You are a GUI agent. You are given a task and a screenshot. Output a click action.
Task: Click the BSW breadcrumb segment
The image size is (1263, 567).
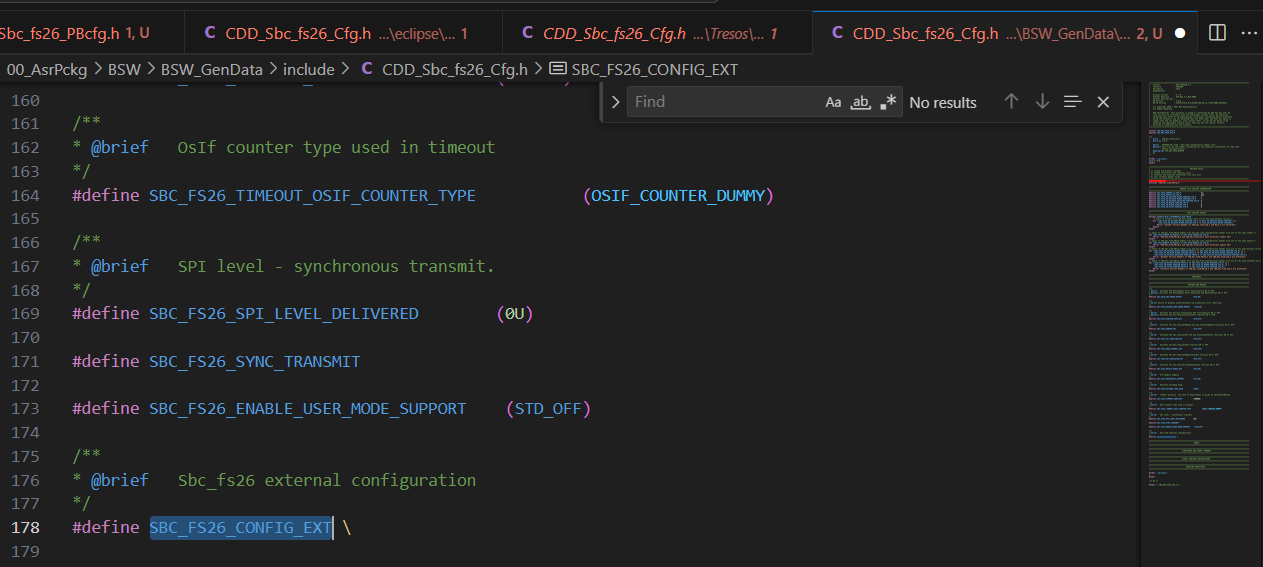124,69
